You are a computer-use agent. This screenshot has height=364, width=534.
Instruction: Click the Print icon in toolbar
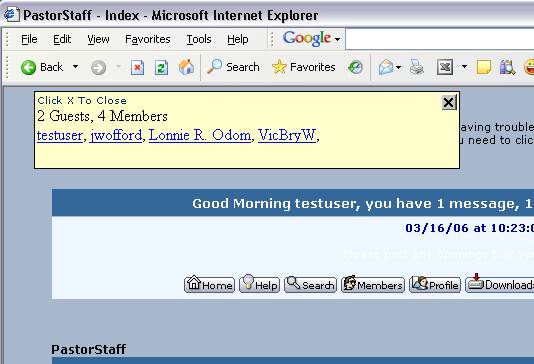click(x=416, y=67)
